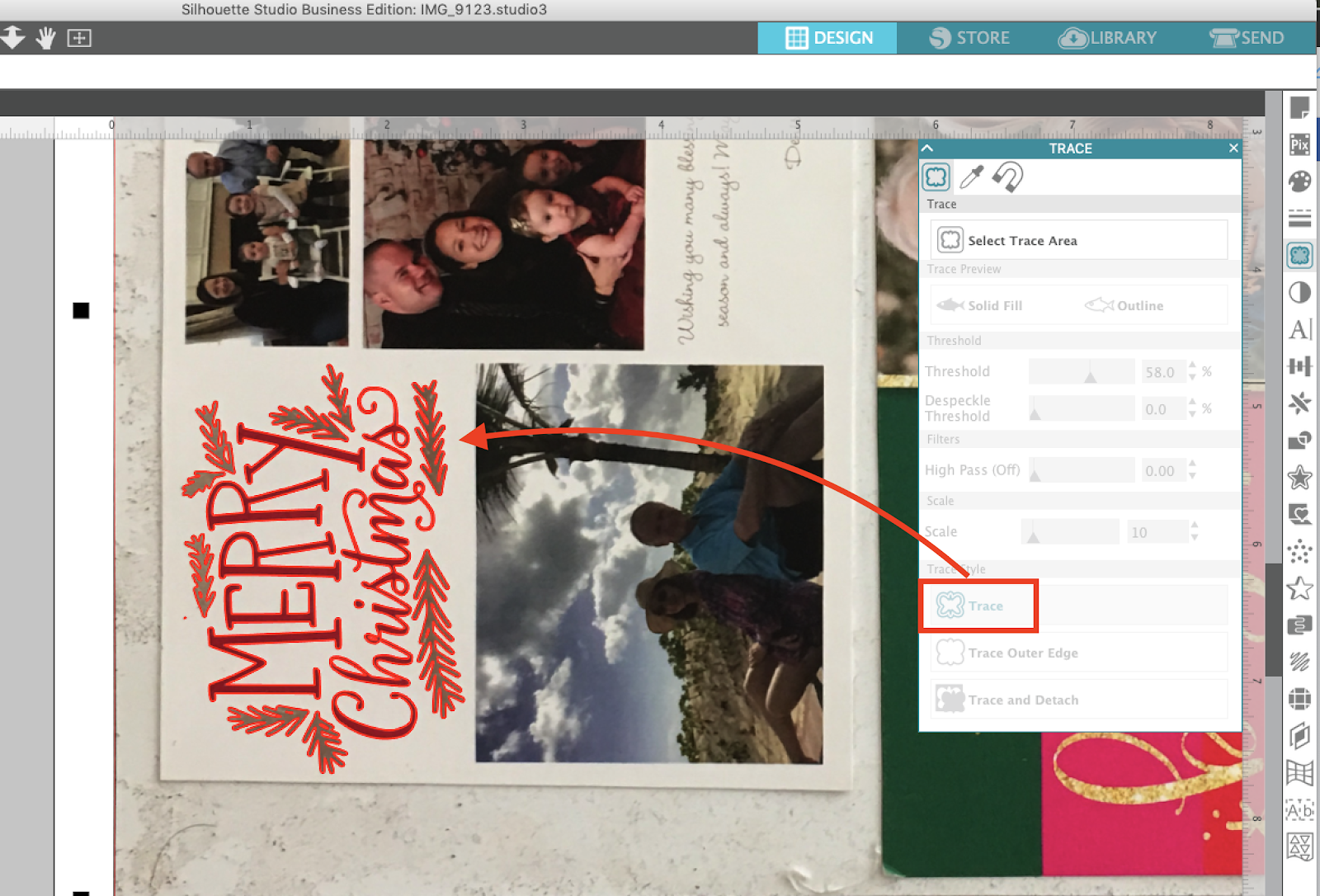
Task: Open the Modify shapes panel icon
Action: [x=1299, y=440]
